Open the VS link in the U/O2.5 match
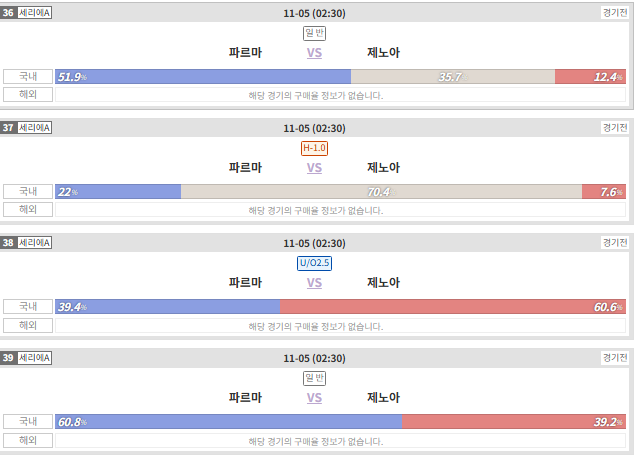 314,283
